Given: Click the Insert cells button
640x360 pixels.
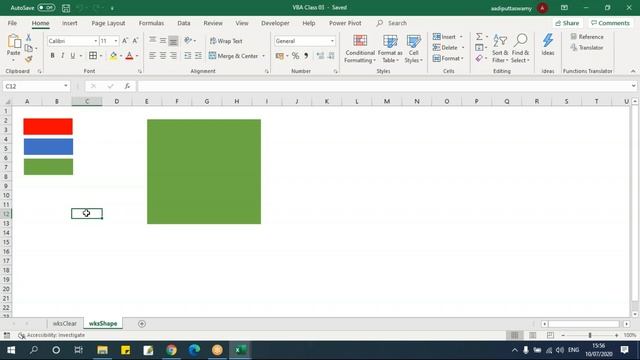Looking at the screenshot, I should 445,37.
